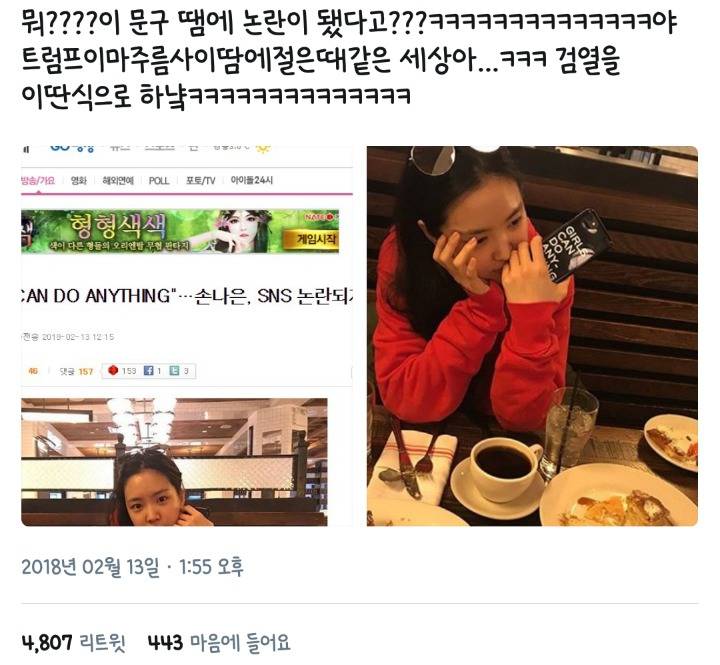
Task: Click the yellow weather sun icon
Action: click(263, 148)
